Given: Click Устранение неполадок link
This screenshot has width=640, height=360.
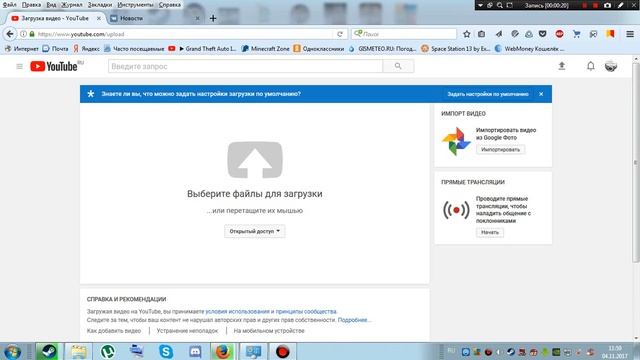Looking at the screenshot, I should (x=187, y=331).
